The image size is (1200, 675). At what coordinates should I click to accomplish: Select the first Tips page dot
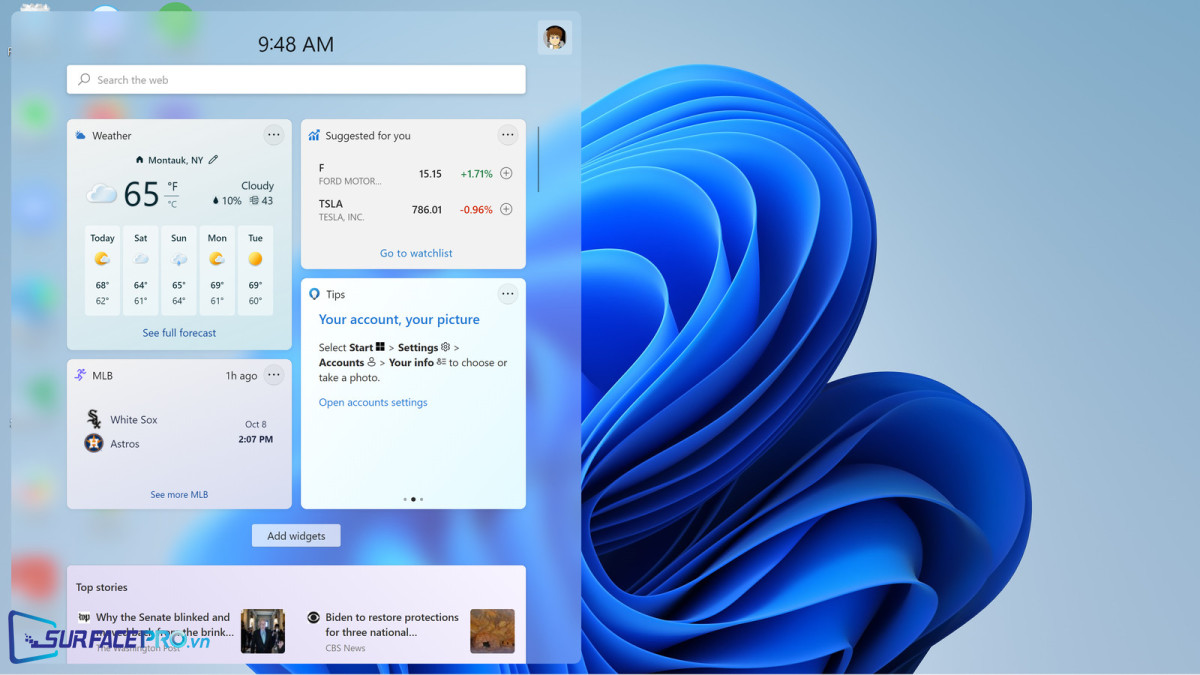coord(405,499)
